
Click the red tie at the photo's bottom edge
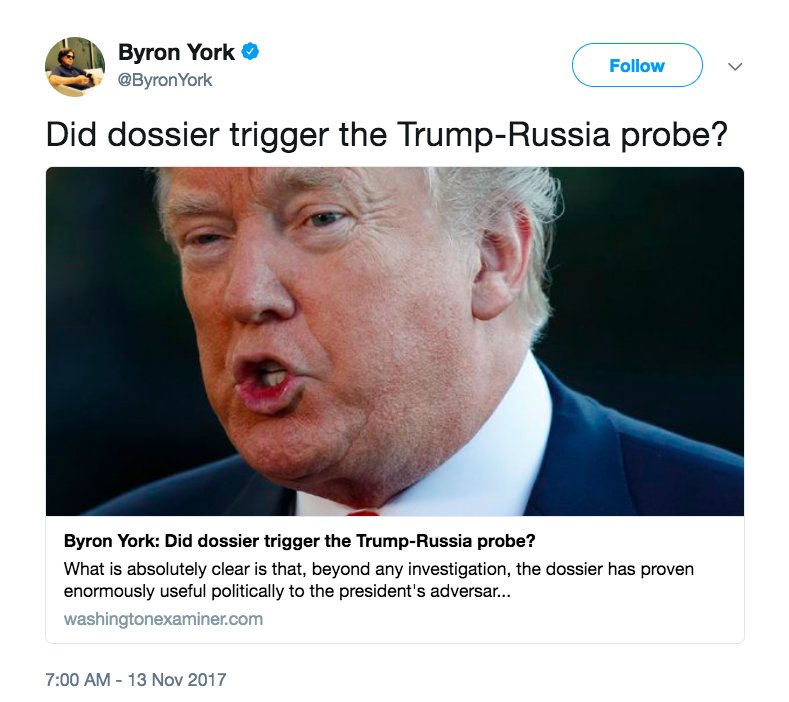(362, 513)
